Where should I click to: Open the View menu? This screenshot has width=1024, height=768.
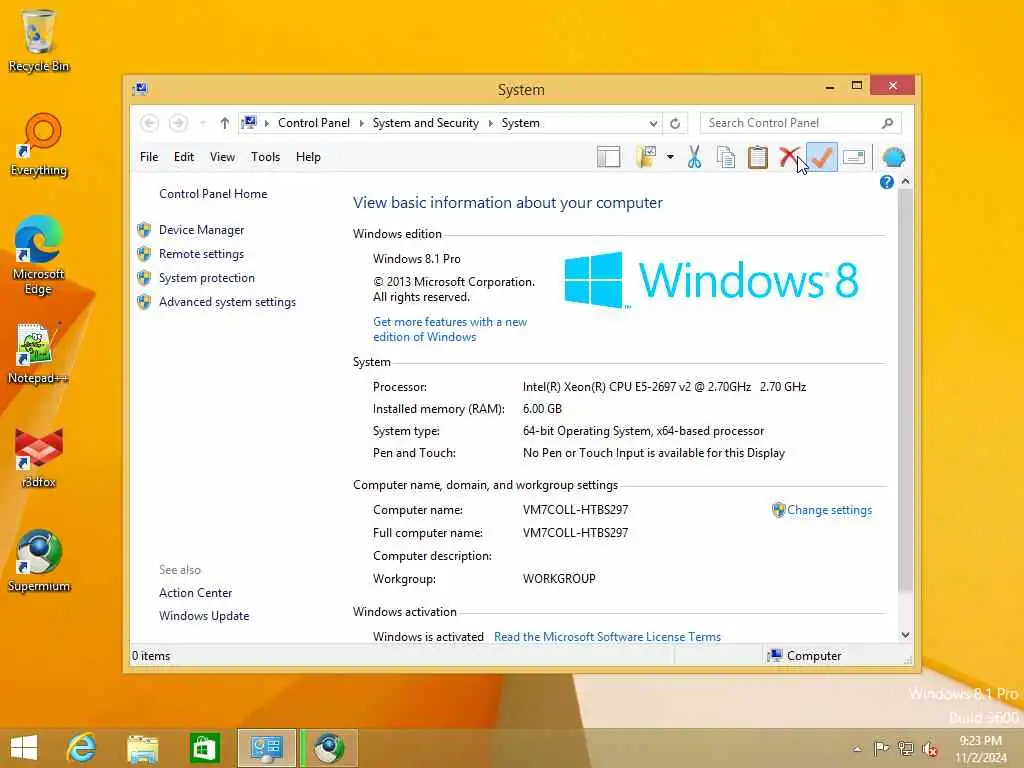point(222,157)
